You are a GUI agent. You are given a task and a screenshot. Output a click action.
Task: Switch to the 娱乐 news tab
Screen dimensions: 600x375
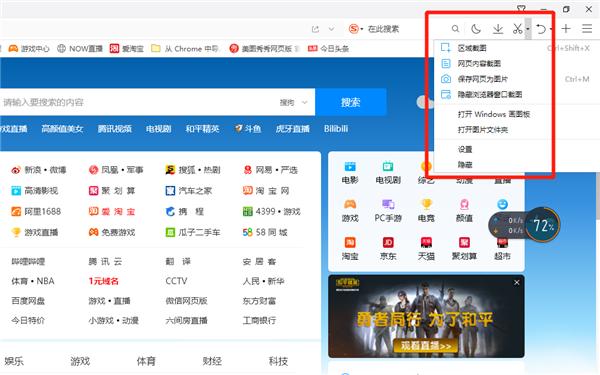(x=14, y=361)
